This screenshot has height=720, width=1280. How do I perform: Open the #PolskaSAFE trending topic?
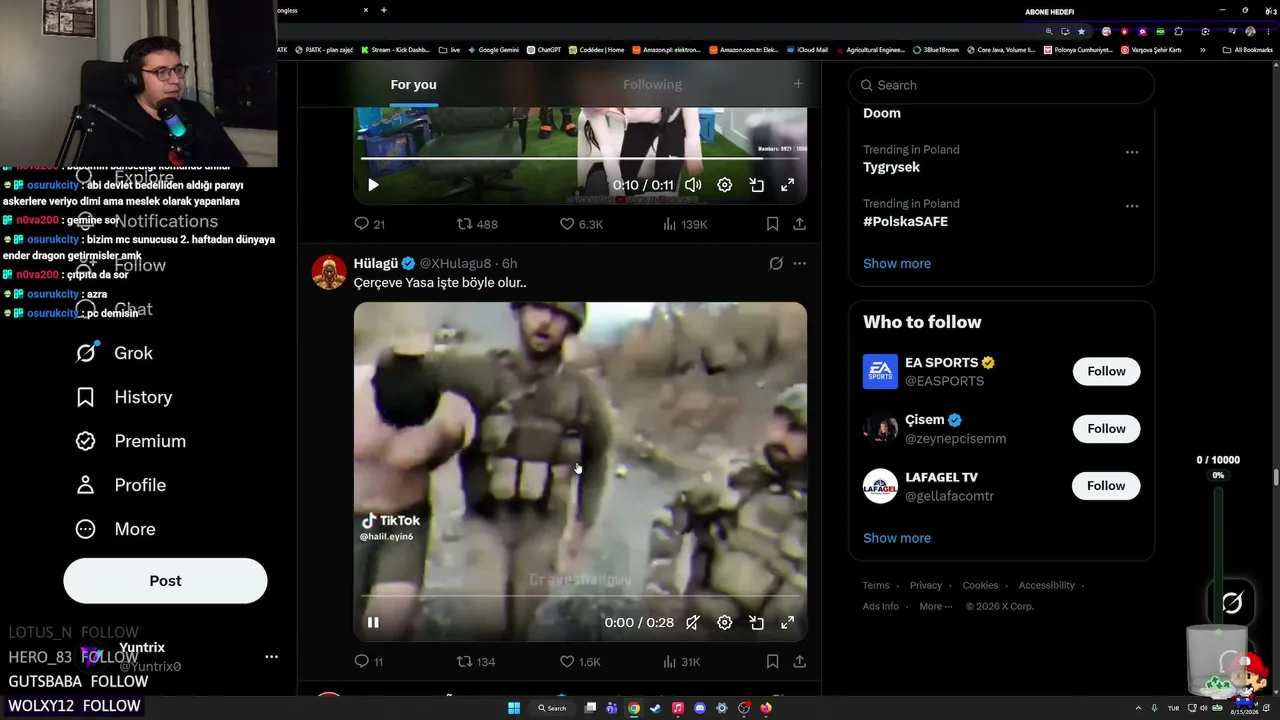[x=905, y=221]
